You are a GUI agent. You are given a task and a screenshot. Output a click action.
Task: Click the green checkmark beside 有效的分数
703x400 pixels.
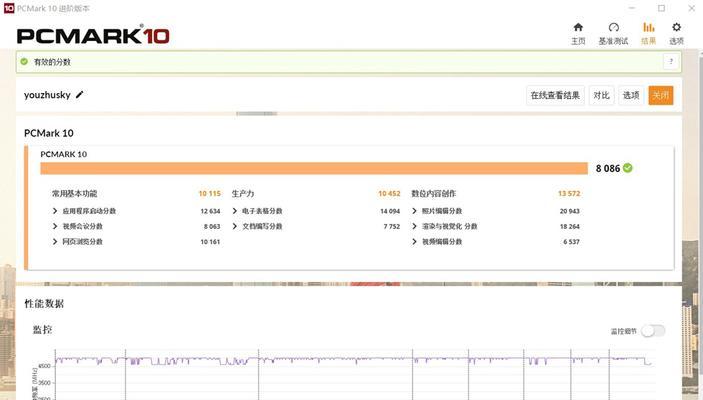pyautogui.click(x=24, y=61)
